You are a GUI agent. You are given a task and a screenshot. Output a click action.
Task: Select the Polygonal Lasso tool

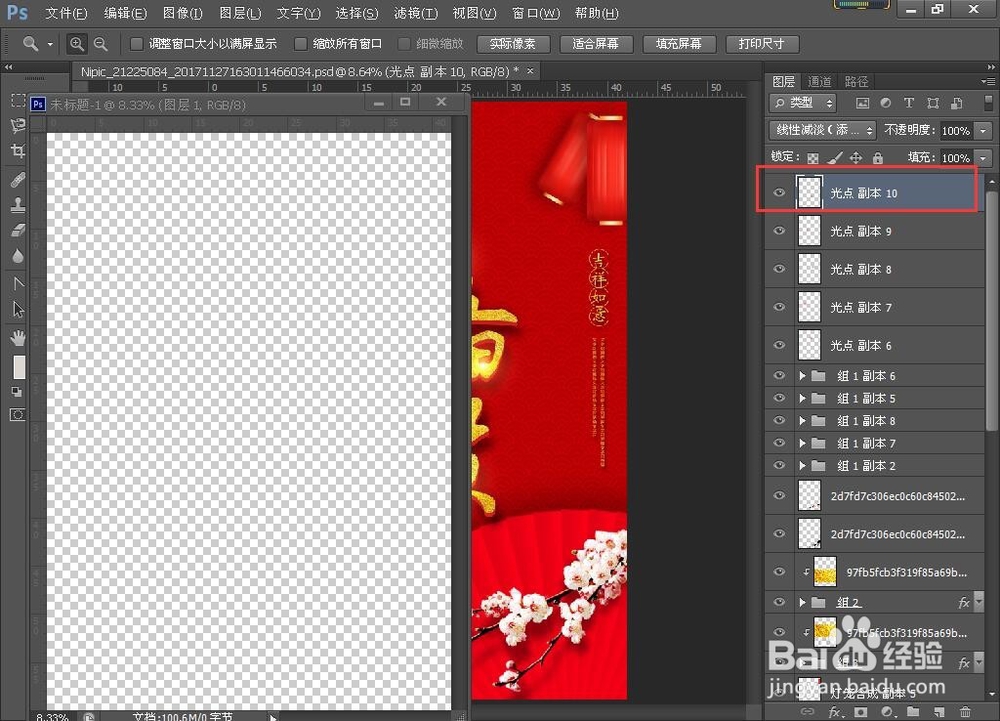point(18,126)
